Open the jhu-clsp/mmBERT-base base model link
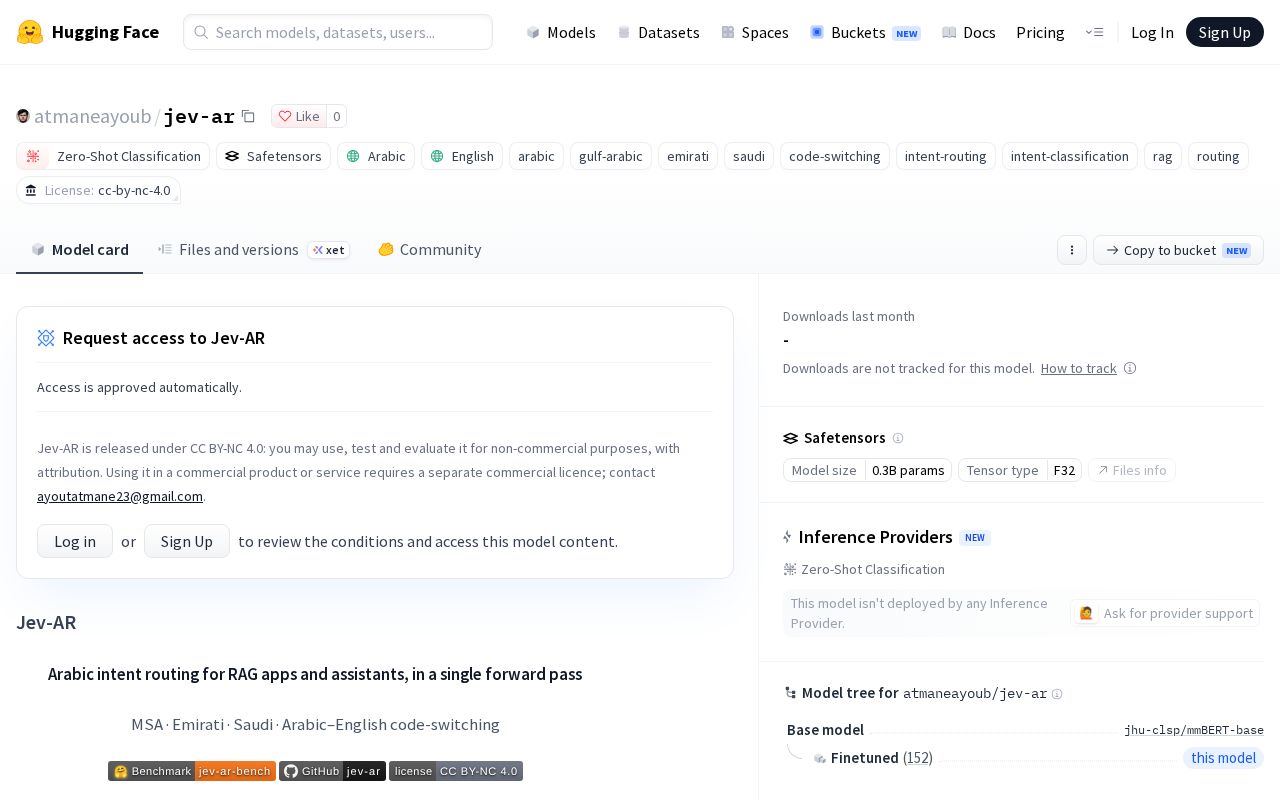Screen dimensions: 1280x800 point(1194,730)
